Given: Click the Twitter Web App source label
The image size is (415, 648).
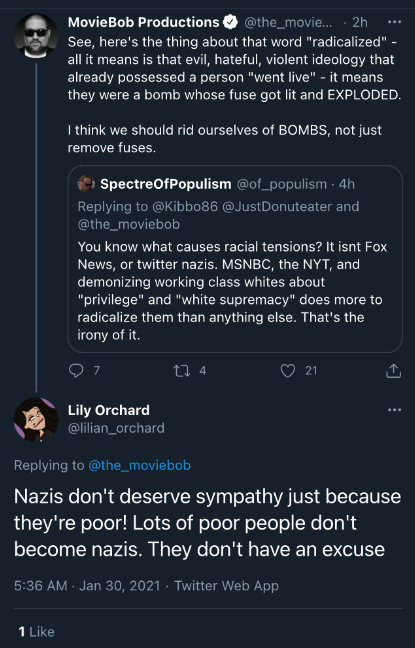Looking at the screenshot, I should pyautogui.click(x=226, y=586).
